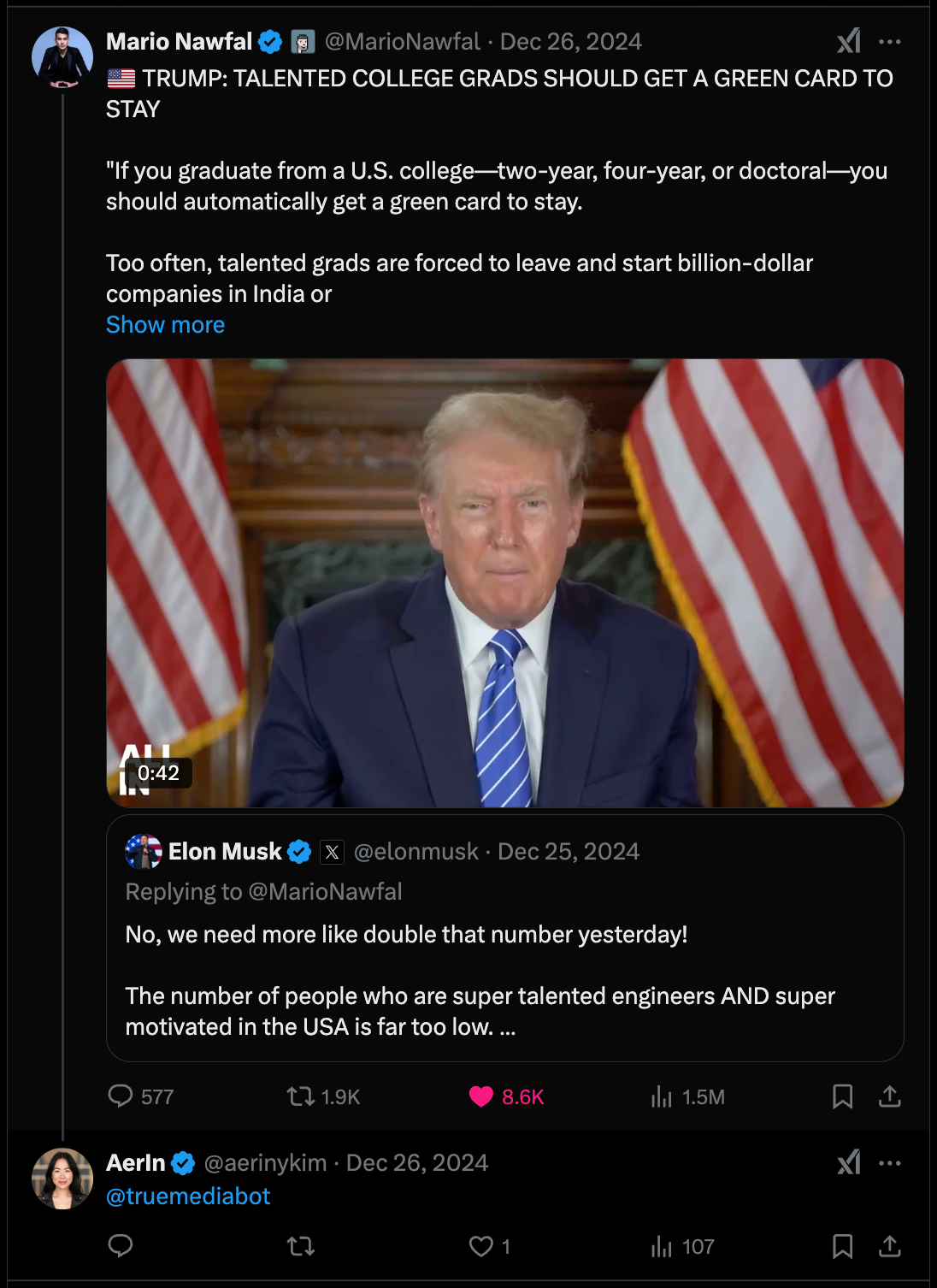Unlike the post with 8.6K likes
The height and width of the screenshot is (1288, 937).
[481, 1096]
